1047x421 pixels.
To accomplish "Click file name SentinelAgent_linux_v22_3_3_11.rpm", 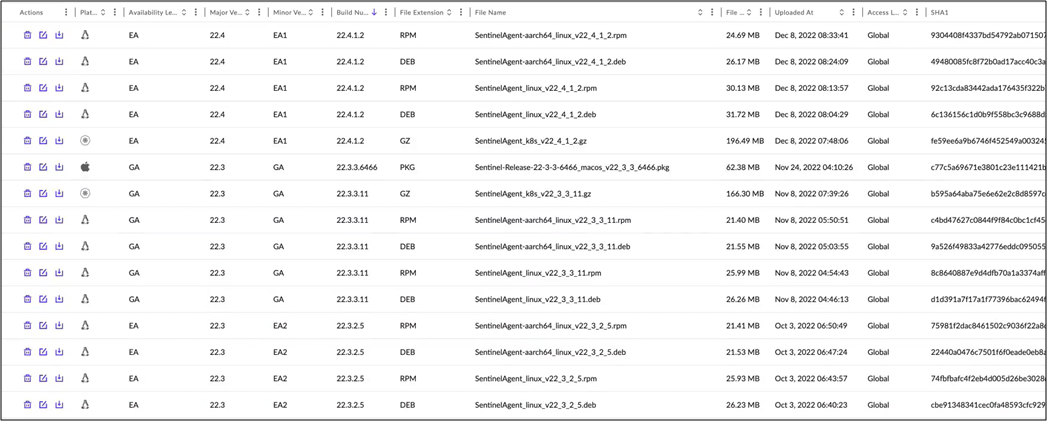I will pyautogui.click(x=538, y=273).
